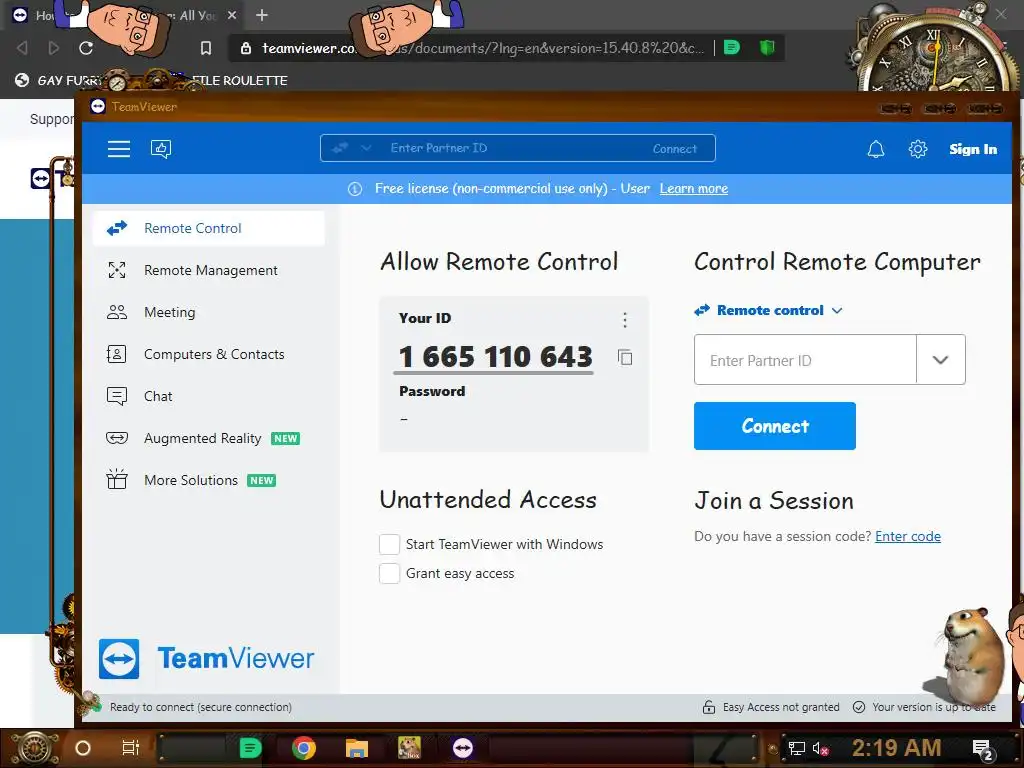Image resolution: width=1024 pixels, height=768 pixels.
Task: Click the info icon in license banner
Action: click(355, 189)
